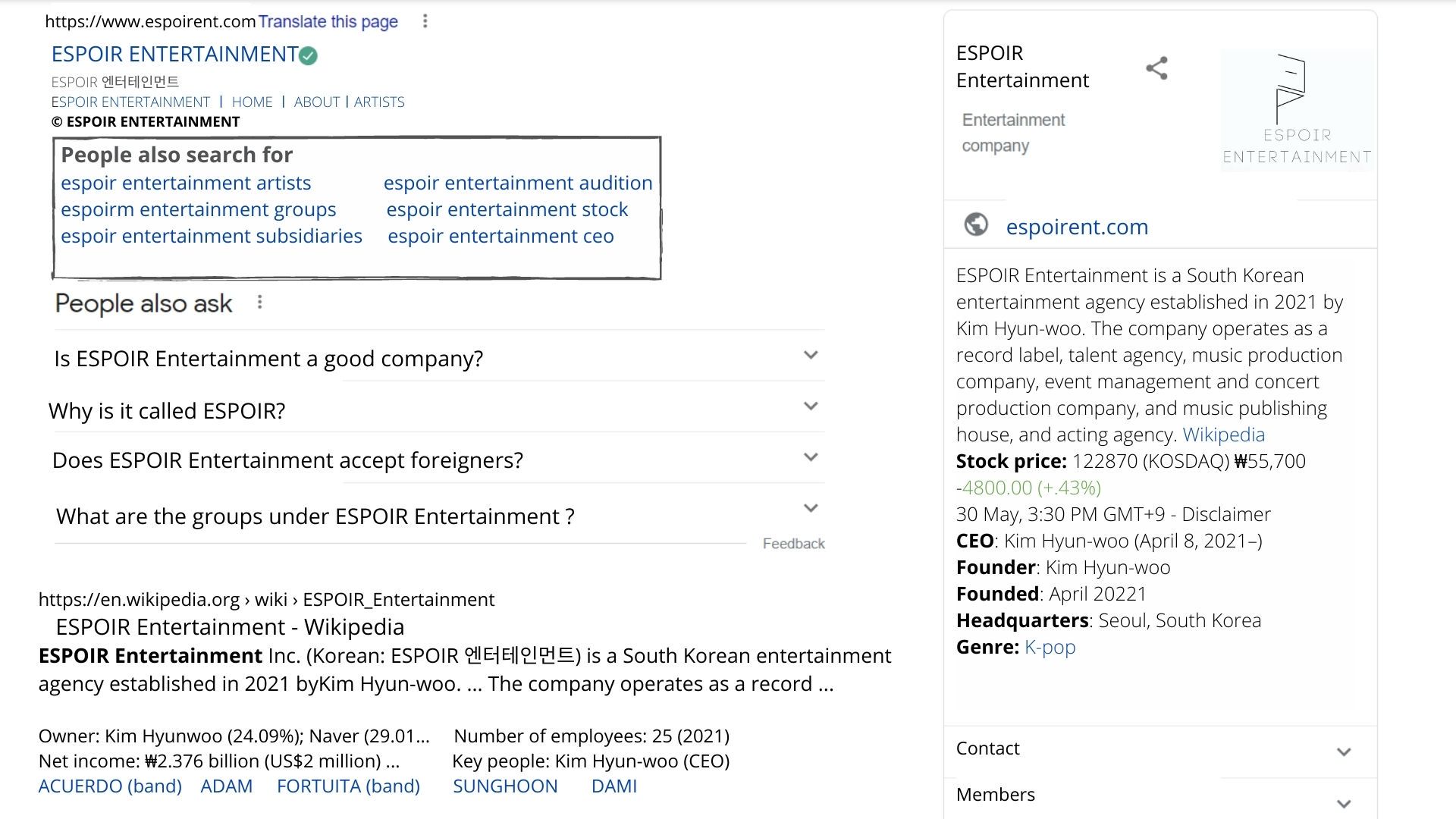Image resolution: width=1456 pixels, height=819 pixels.
Task: Click the green verified badge next to ESPOIR ENTERTAINMENT
Action: [308, 55]
